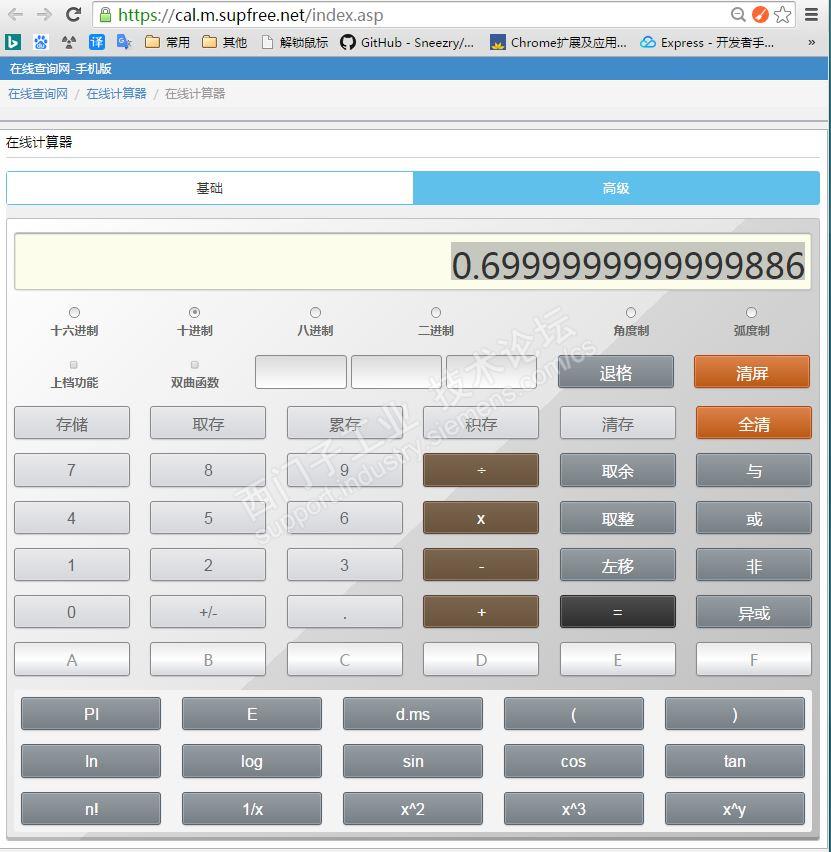Click the plus + operator key
831x852 pixels.
coord(481,612)
